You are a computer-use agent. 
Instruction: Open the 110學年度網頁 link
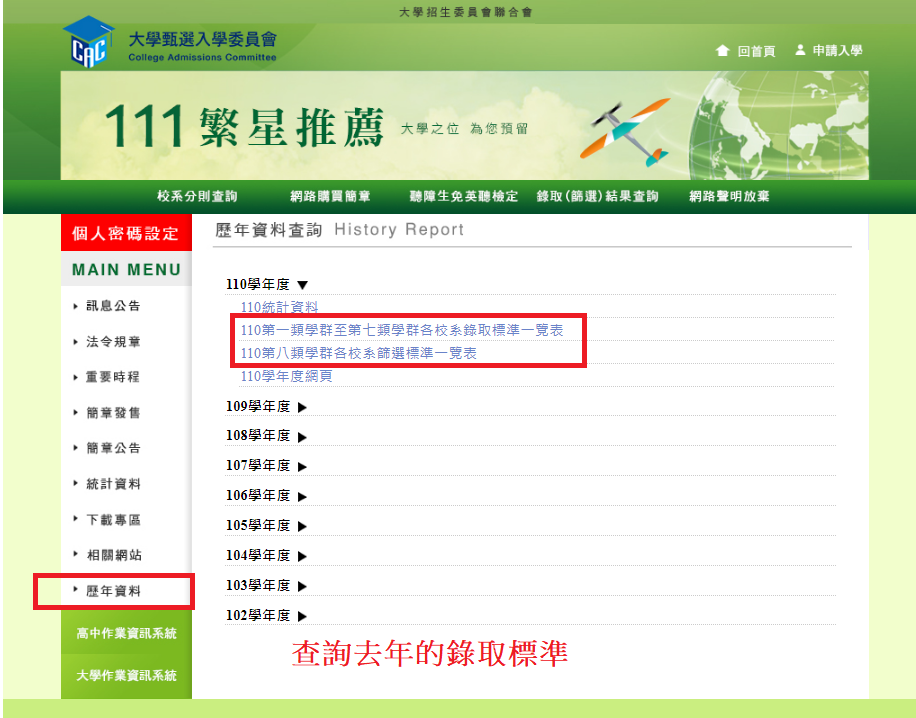(286, 376)
